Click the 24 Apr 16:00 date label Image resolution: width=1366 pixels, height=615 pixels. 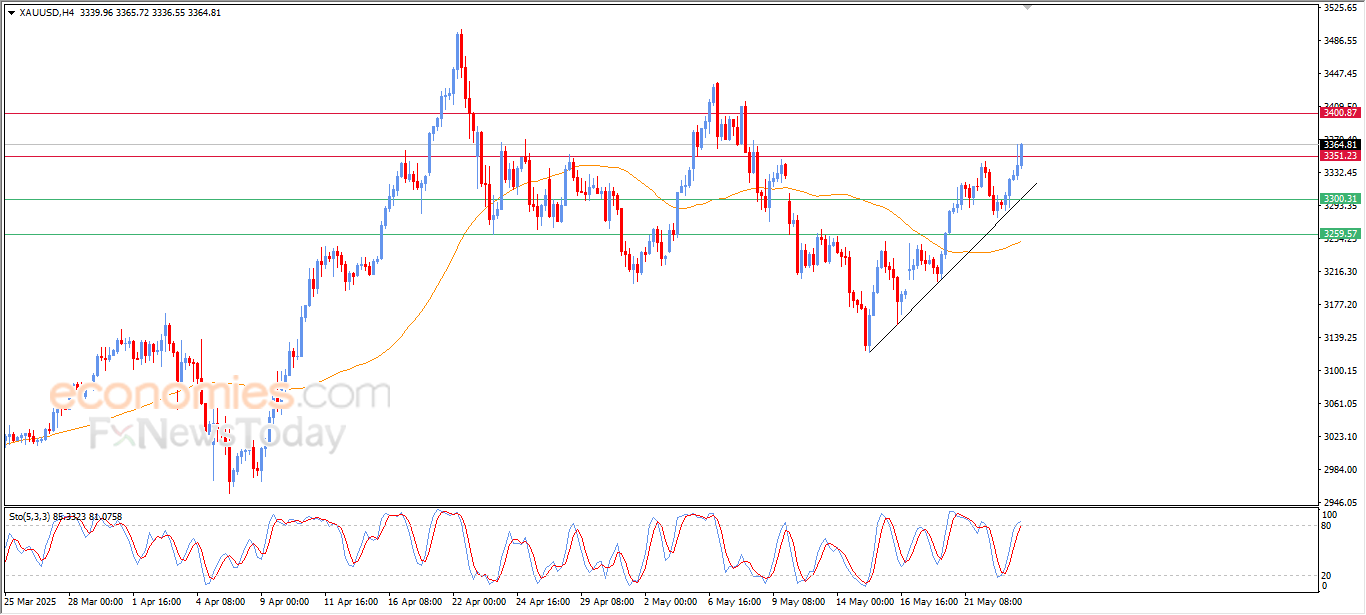coord(544,602)
